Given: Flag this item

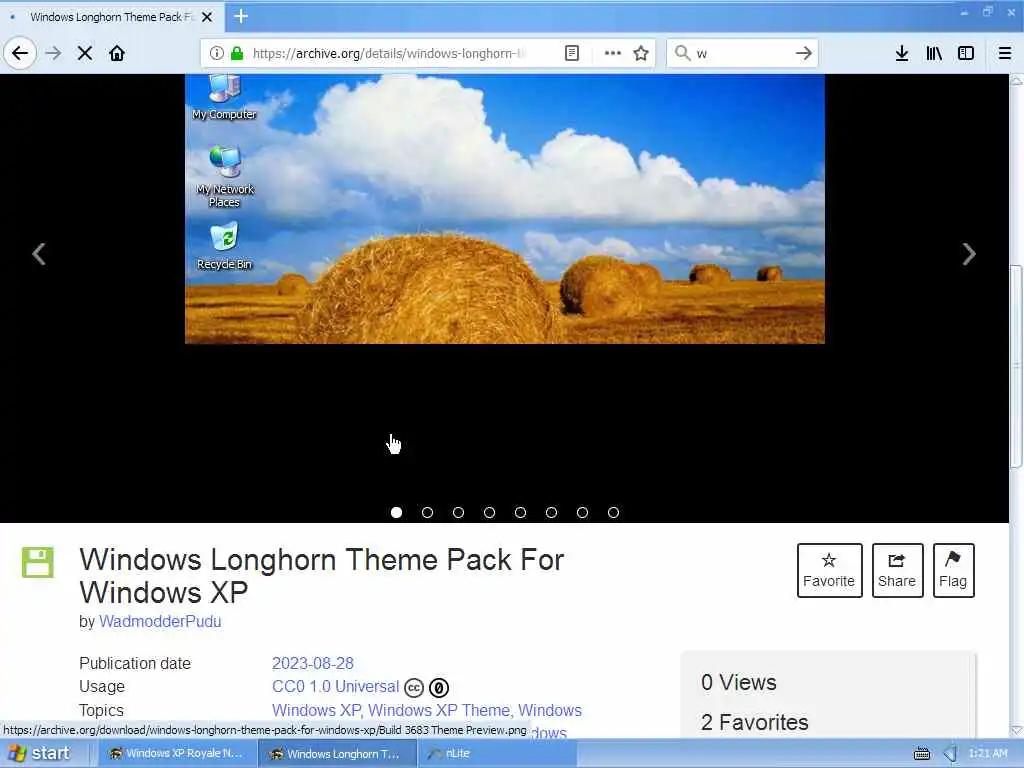Looking at the screenshot, I should [953, 570].
